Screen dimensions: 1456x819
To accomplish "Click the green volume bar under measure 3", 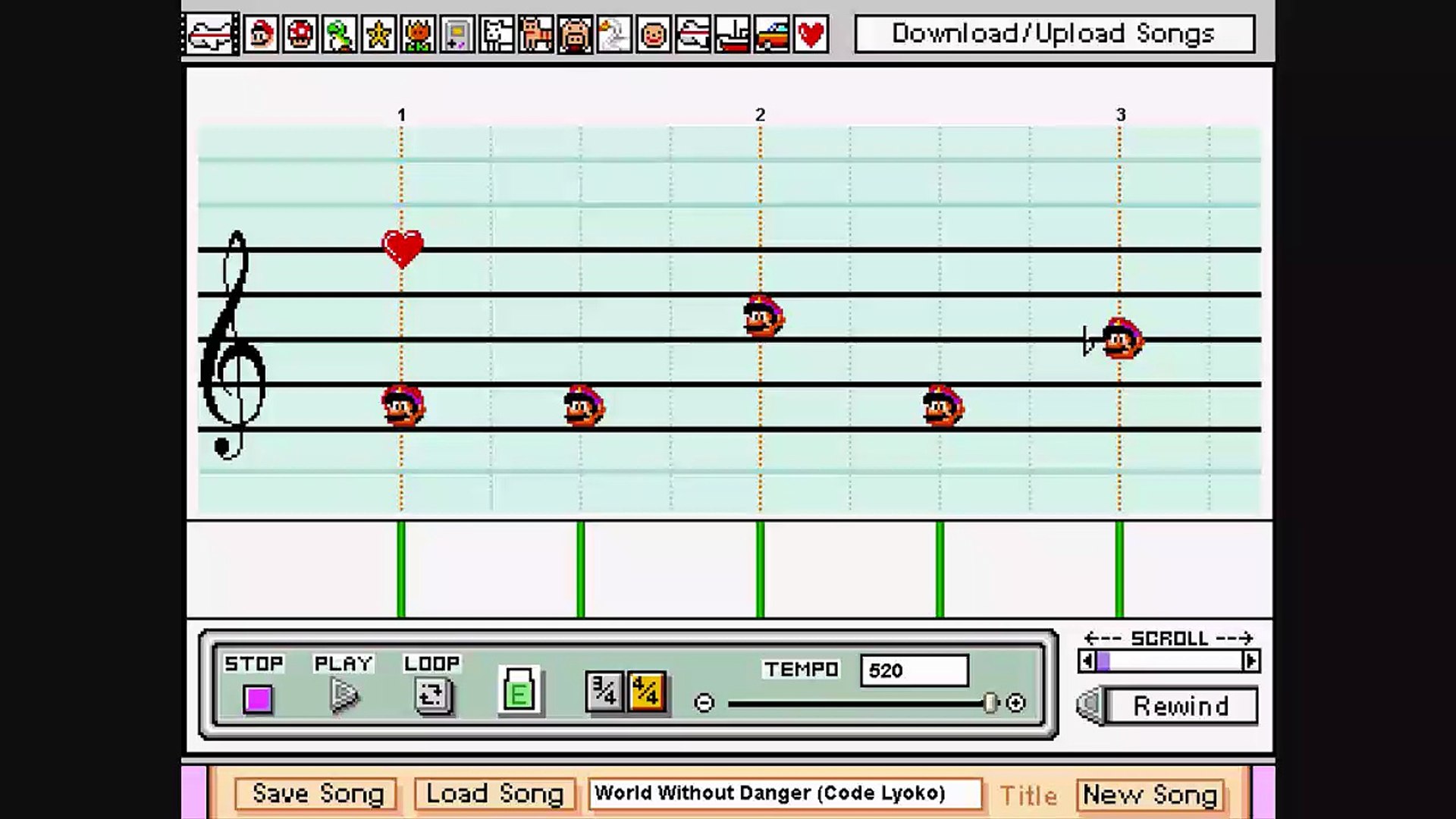I will pos(1119,569).
